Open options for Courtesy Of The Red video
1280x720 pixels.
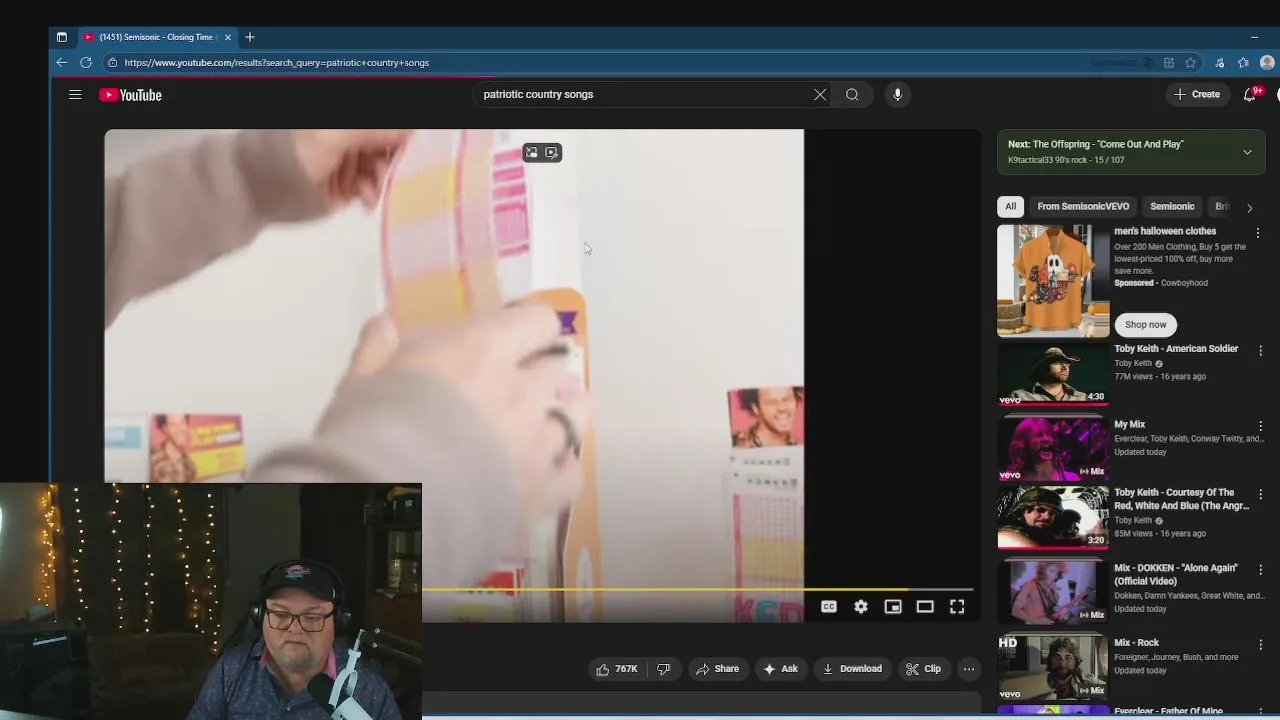(1260, 495)
